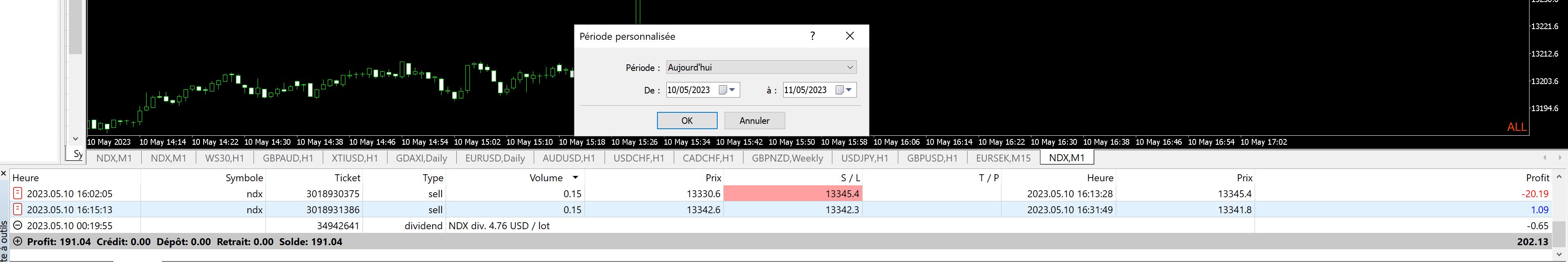Click the closing price 13341.8
Viewport: 1568px width, 262px height.
point(1235,210)
